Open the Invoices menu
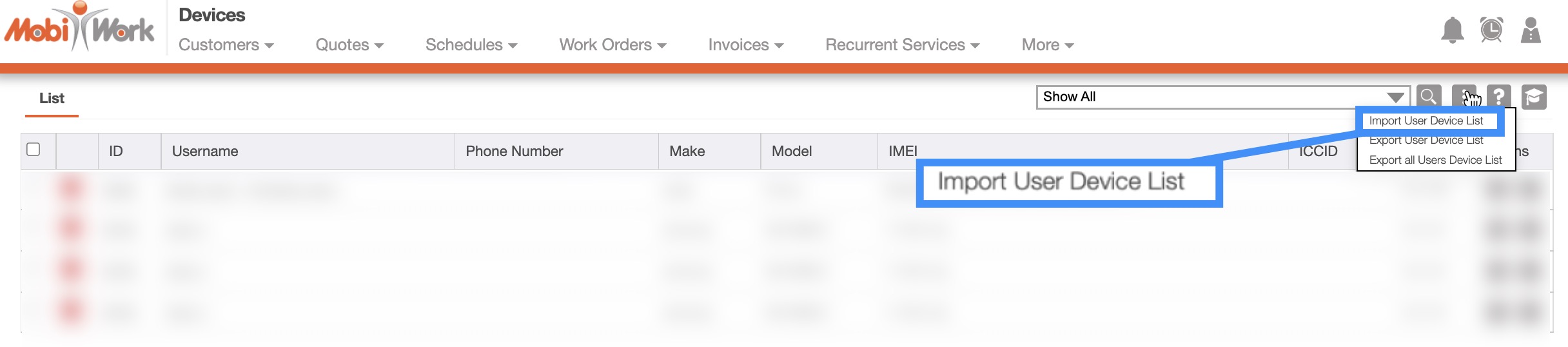 click(x=745, y=45)
